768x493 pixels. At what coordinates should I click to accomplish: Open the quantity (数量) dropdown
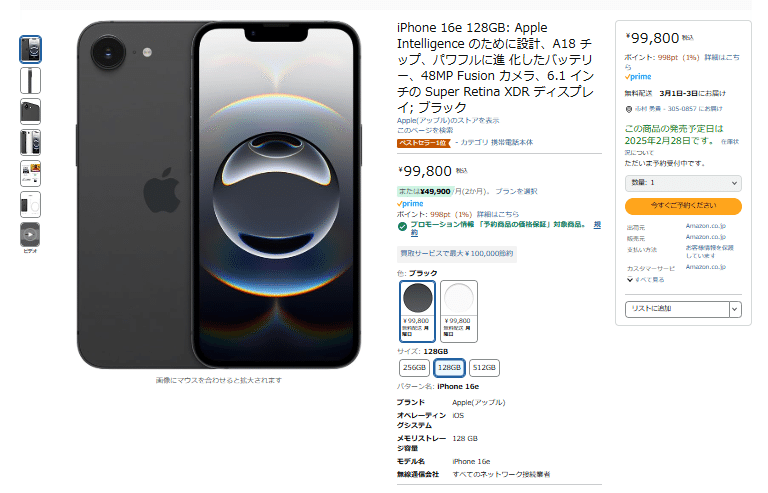tap(683, 183)
